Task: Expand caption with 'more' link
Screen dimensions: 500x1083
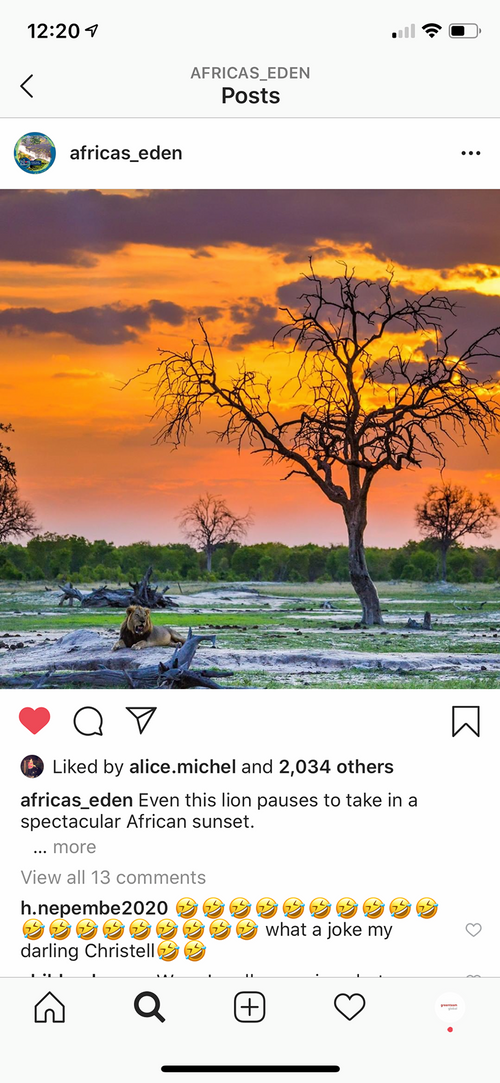Action: pos(75,847)
